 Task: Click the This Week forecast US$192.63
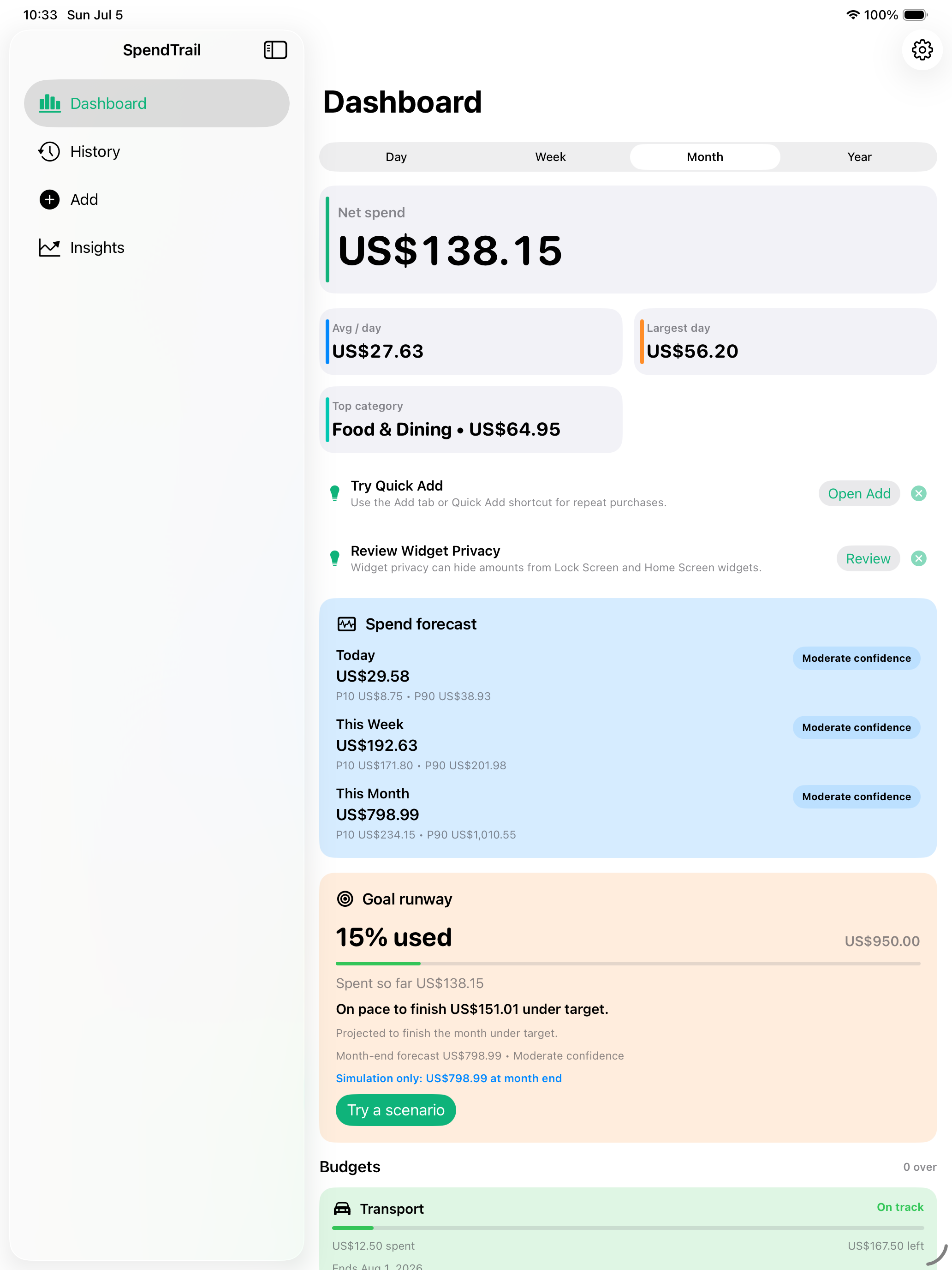pyautogui.click(x=376, y=746)
